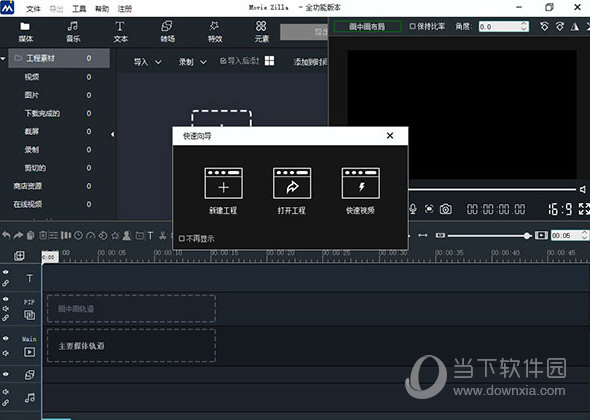
Task: Open the 特效 effects tab
Action: point(214,32)
